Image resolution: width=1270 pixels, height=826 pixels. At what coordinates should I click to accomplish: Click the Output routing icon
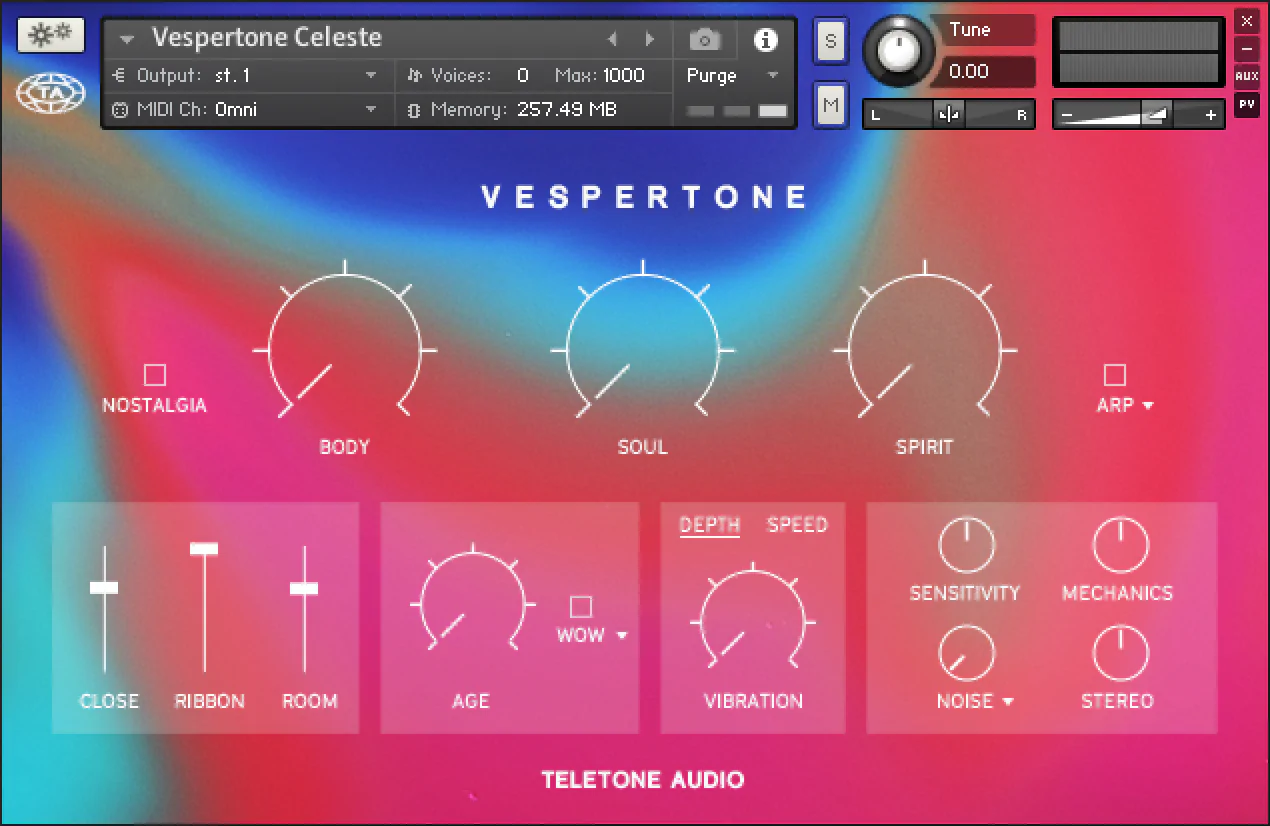point(120,75)
